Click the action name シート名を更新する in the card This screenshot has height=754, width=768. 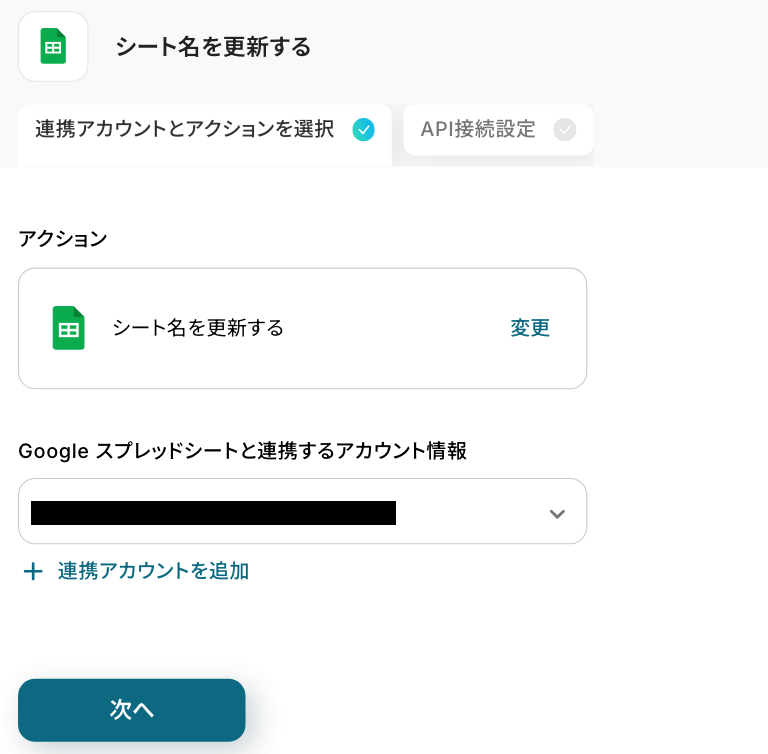198,328
